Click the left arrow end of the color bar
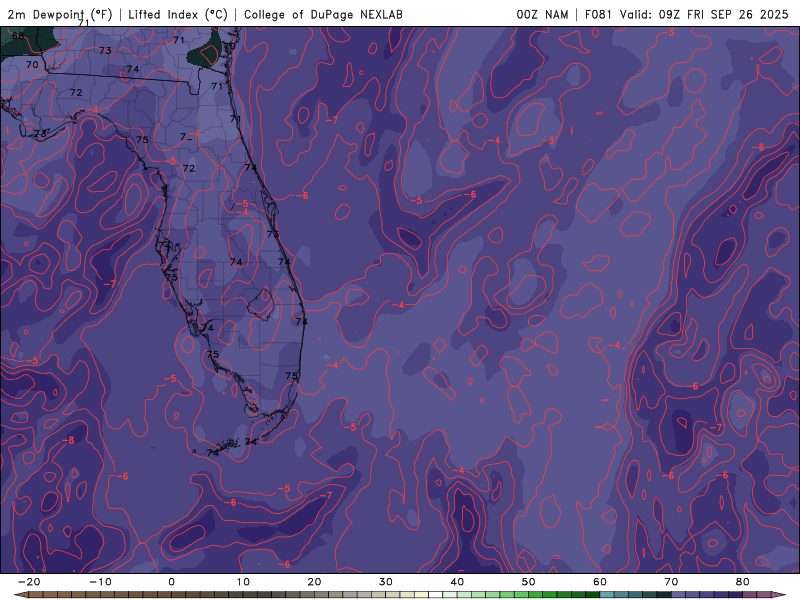Viewport: 800px width, 600px height. coord(20,595)
